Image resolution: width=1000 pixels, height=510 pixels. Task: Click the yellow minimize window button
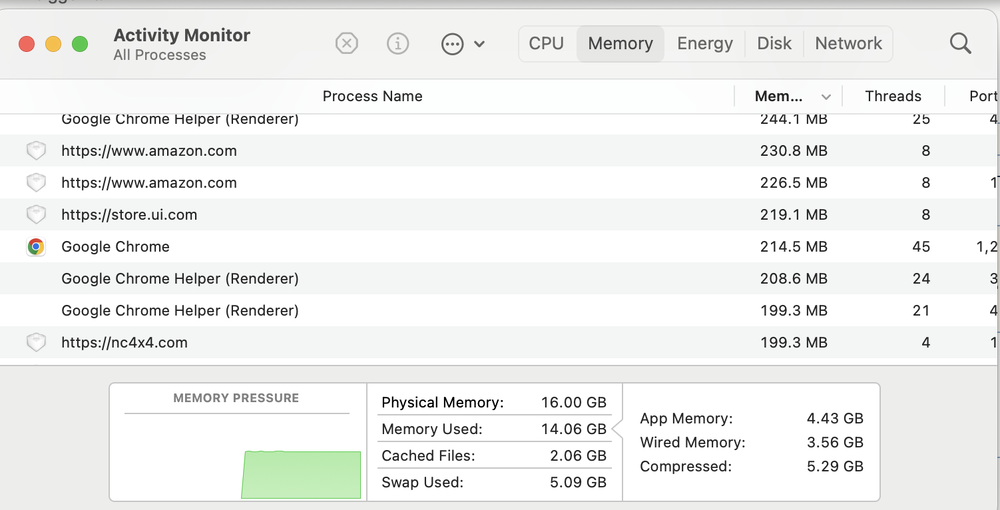coord(53,44)
